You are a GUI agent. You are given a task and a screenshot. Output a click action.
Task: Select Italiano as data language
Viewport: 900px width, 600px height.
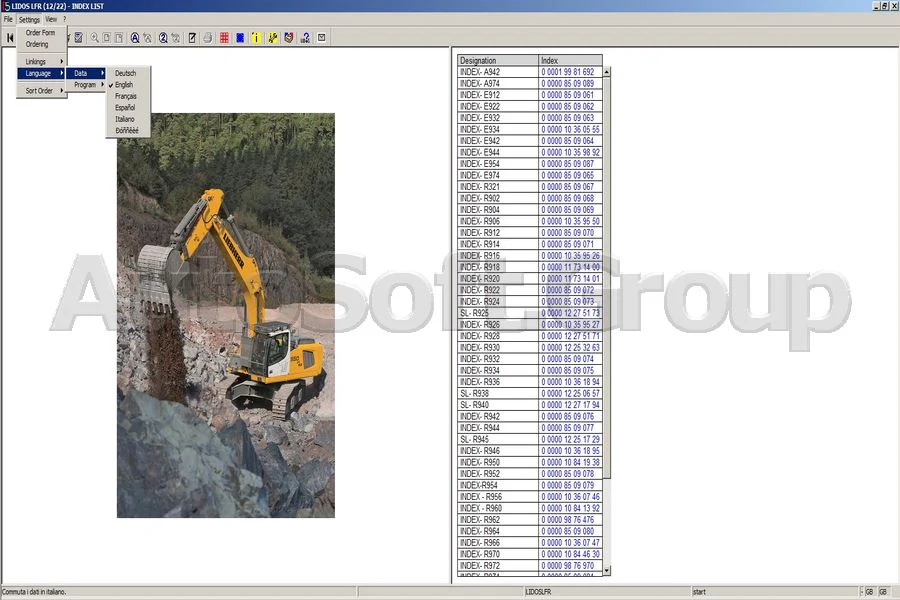(x=126, y=118)
